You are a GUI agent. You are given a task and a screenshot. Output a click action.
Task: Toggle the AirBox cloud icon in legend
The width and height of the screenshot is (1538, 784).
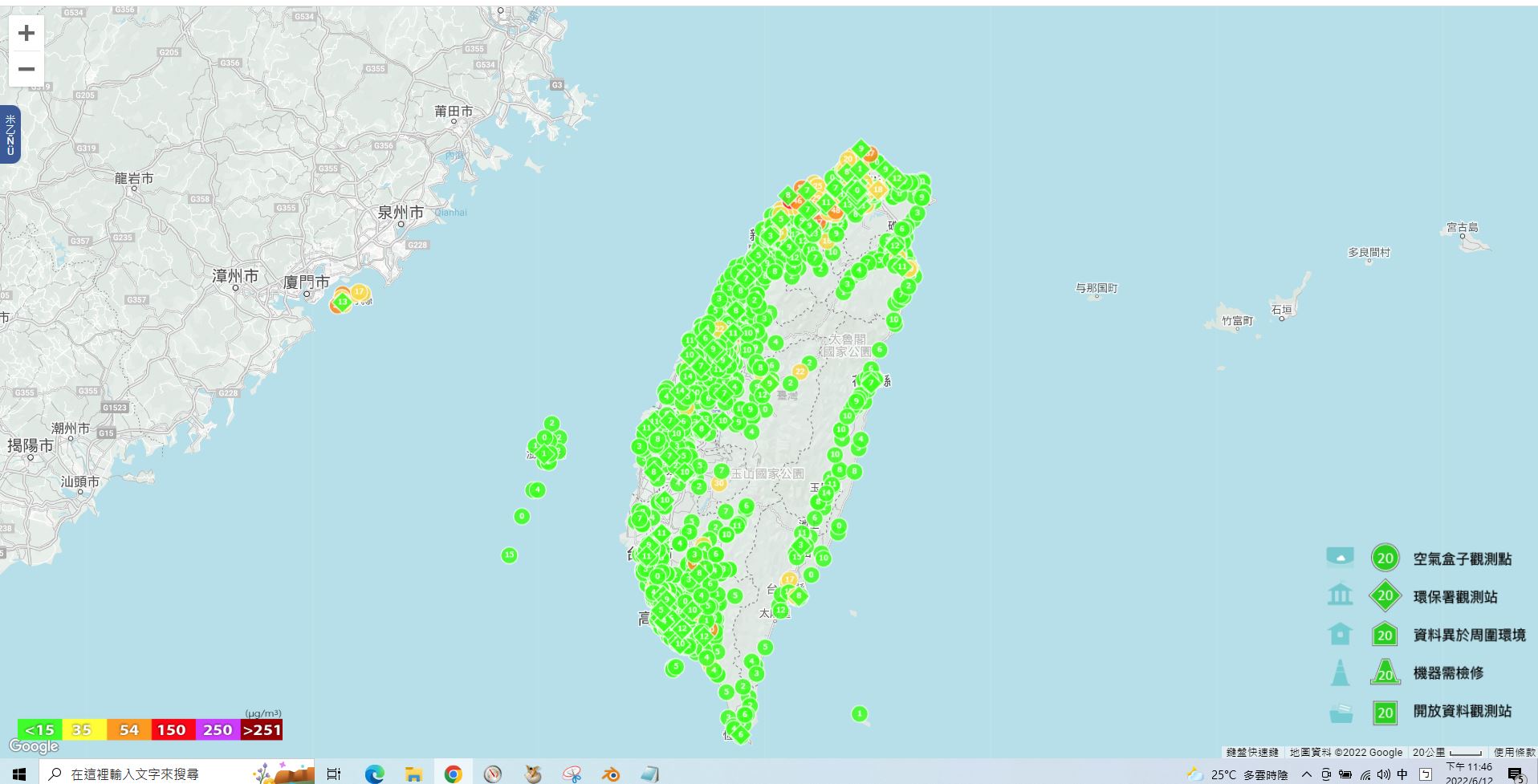click(1340, 557)
